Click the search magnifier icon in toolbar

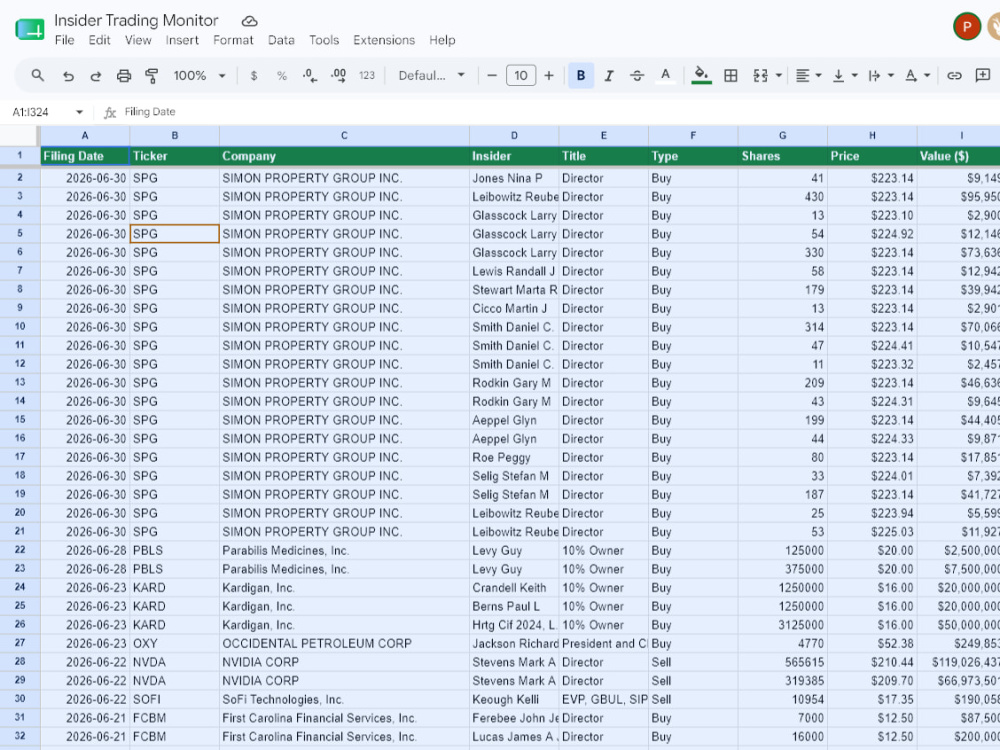pyautogui.click(x=38, y=75)
